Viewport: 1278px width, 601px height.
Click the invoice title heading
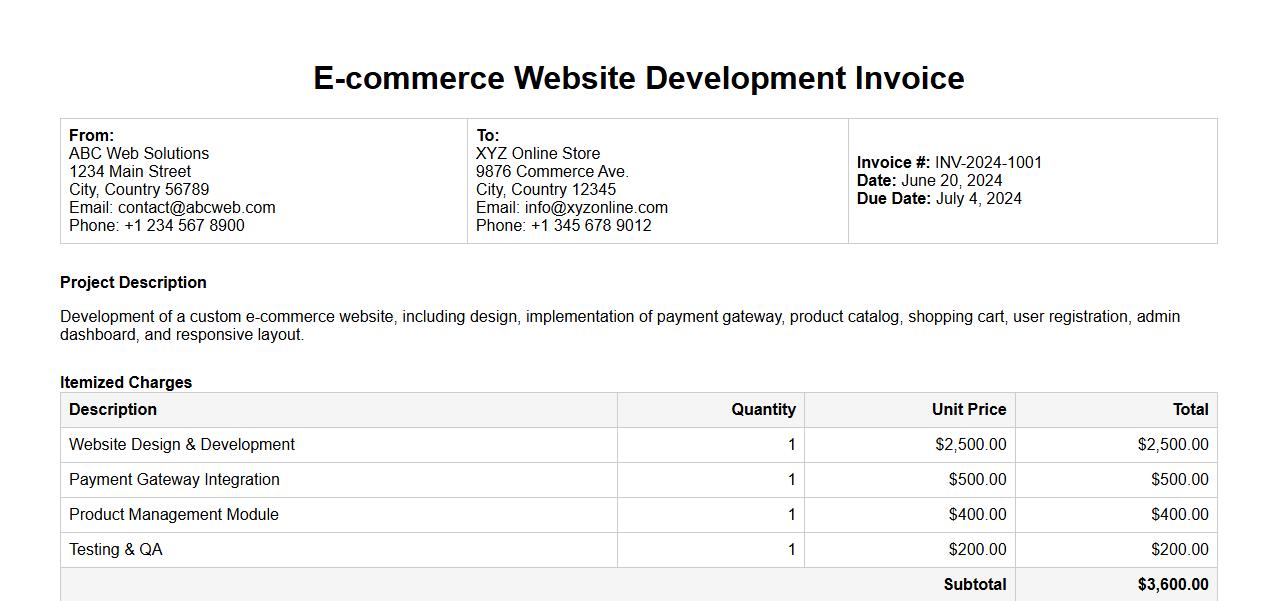[638, 78]
